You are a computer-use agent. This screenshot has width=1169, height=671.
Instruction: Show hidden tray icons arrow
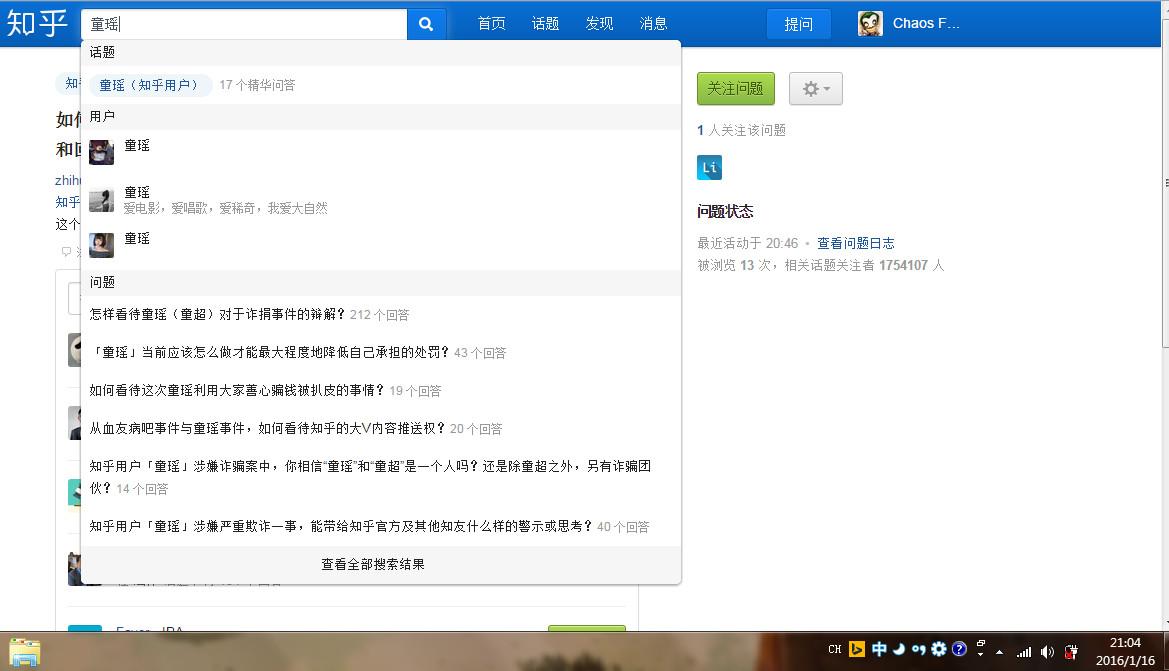coord(999,652)
